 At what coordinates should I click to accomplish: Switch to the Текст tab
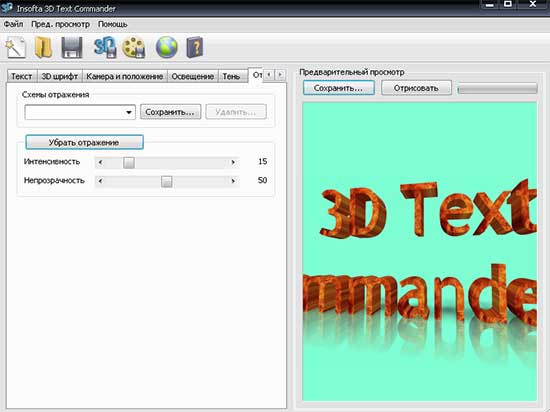point(22,76)
